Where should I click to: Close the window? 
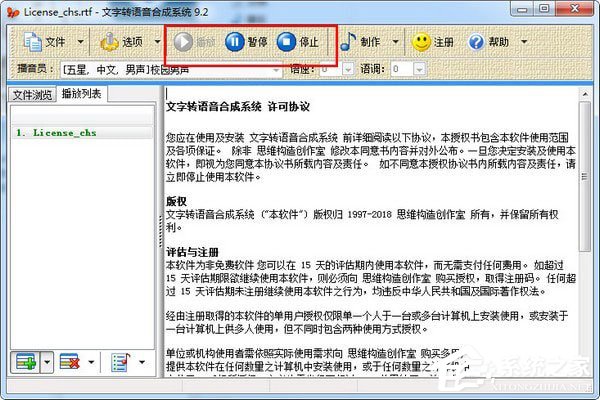pyautogui.click(x=574, y=9)
